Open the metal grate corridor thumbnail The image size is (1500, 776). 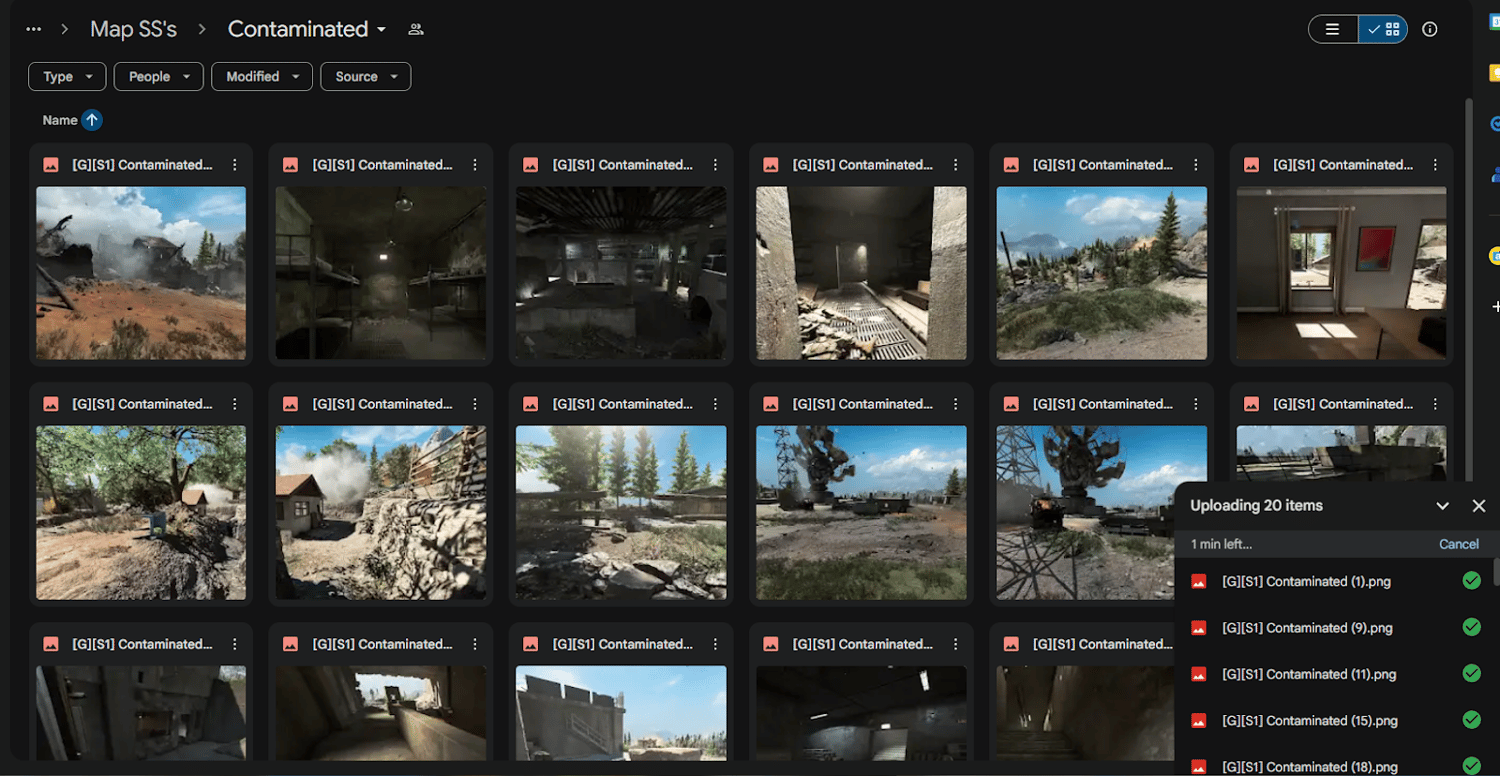pos(861,273)
